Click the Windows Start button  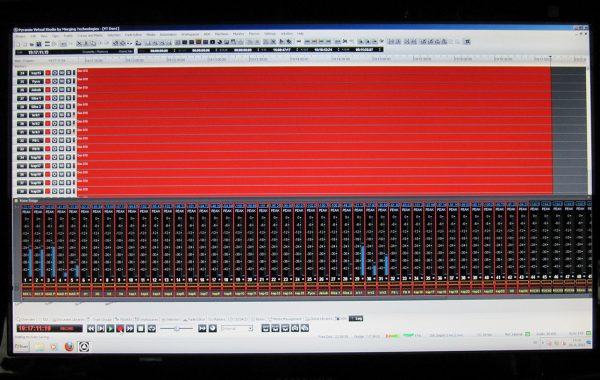click(22, 347)
